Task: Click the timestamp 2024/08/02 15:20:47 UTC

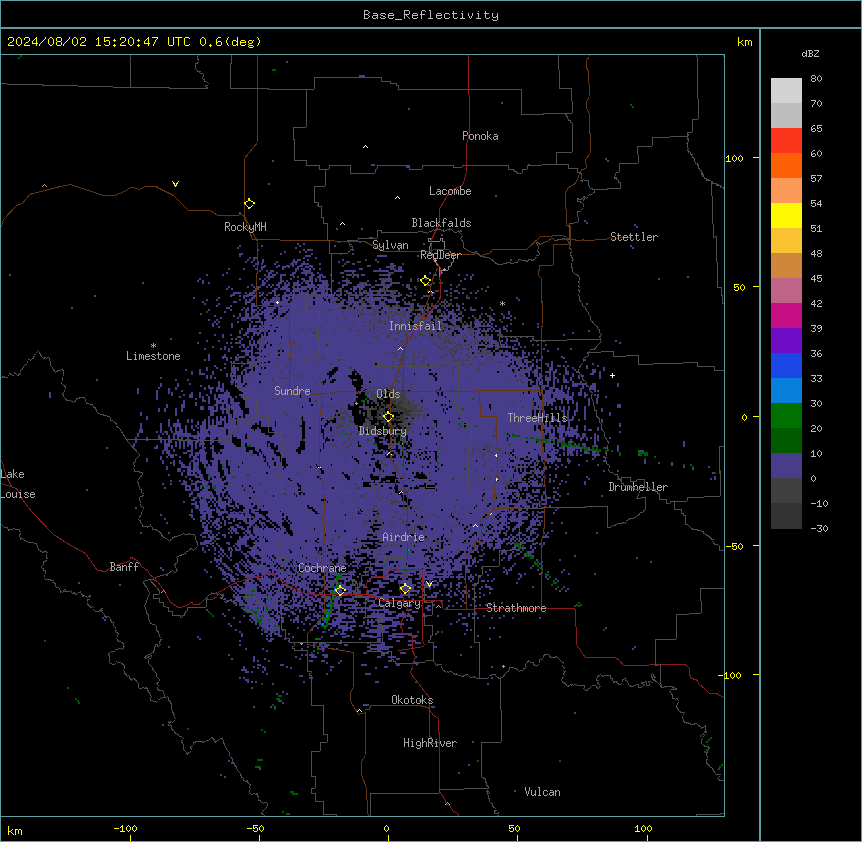Action: pyautogui.click(x=99, y=42)
